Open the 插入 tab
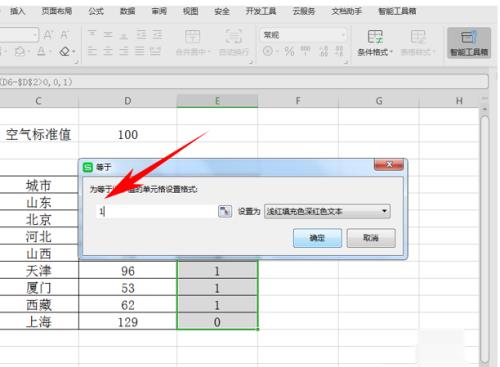500x367 pixels. [x=17, y=11]
